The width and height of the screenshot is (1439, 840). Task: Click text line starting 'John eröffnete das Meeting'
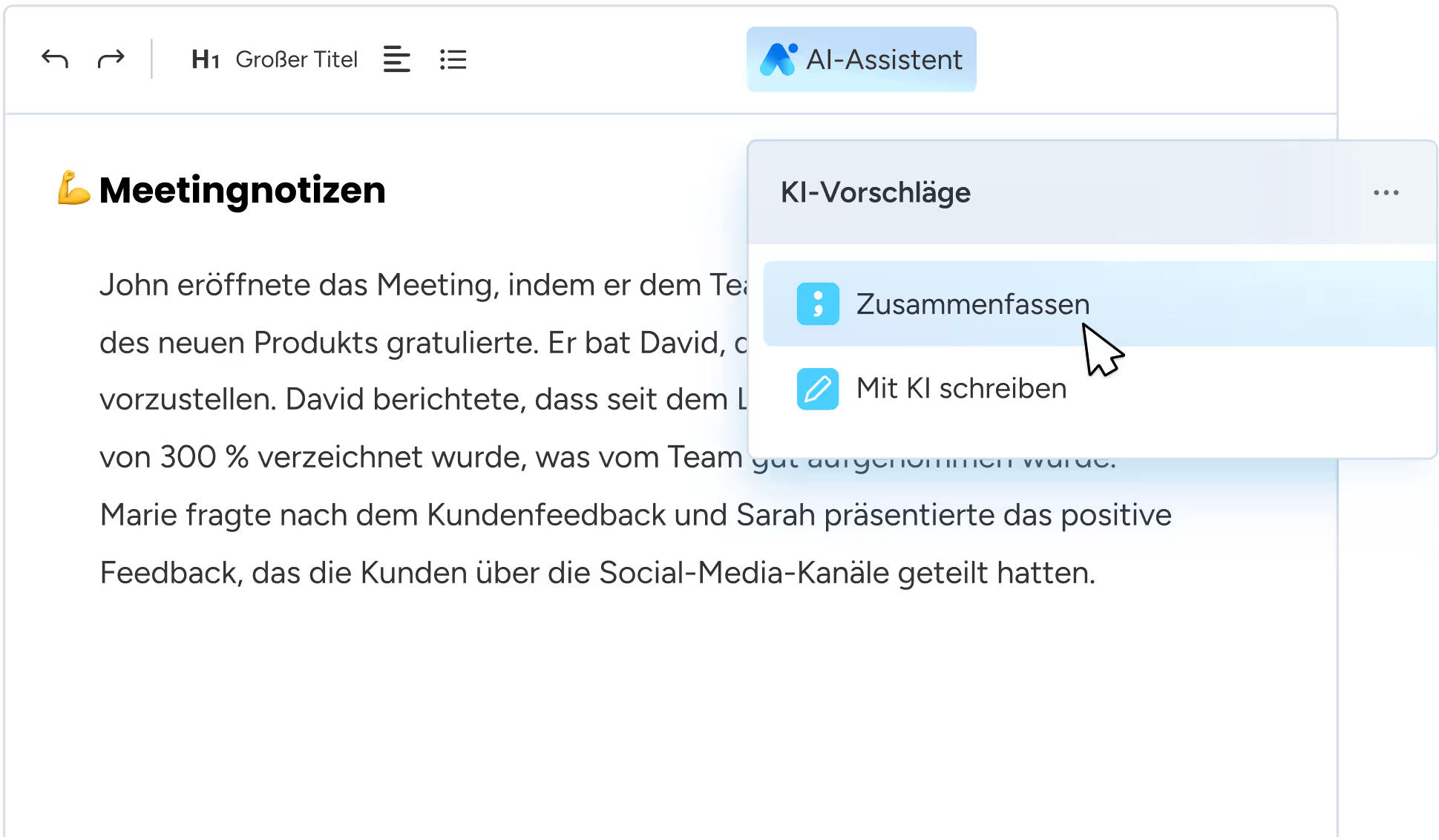coord(423,285)
